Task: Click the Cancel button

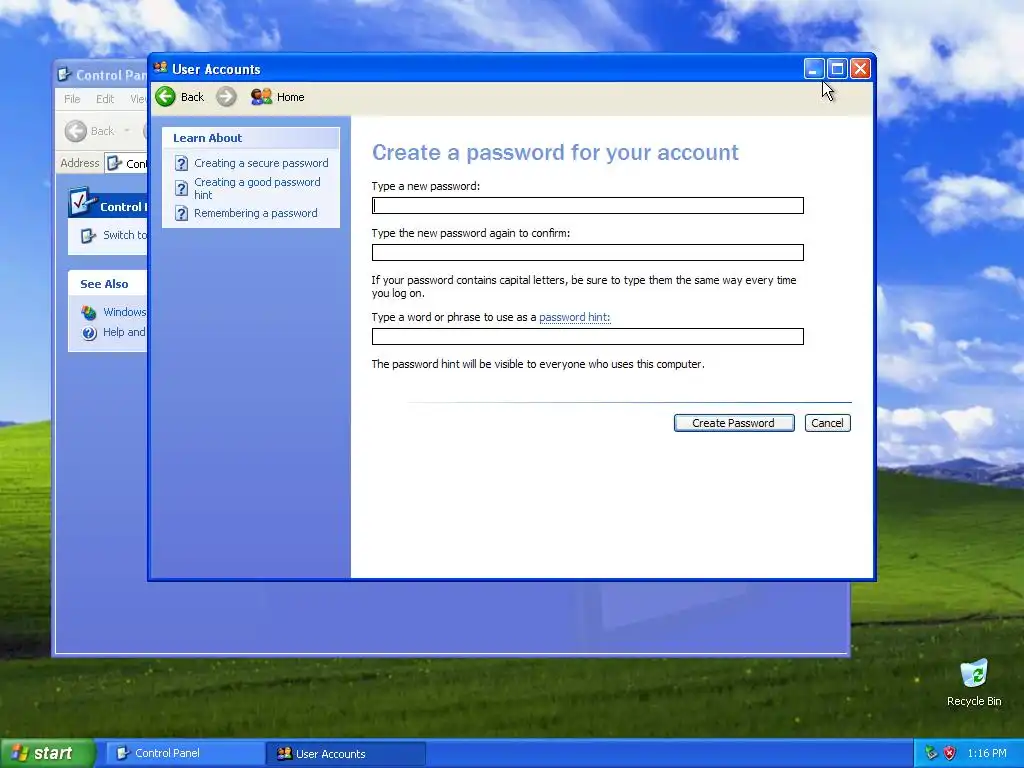Action: point(827,423)
